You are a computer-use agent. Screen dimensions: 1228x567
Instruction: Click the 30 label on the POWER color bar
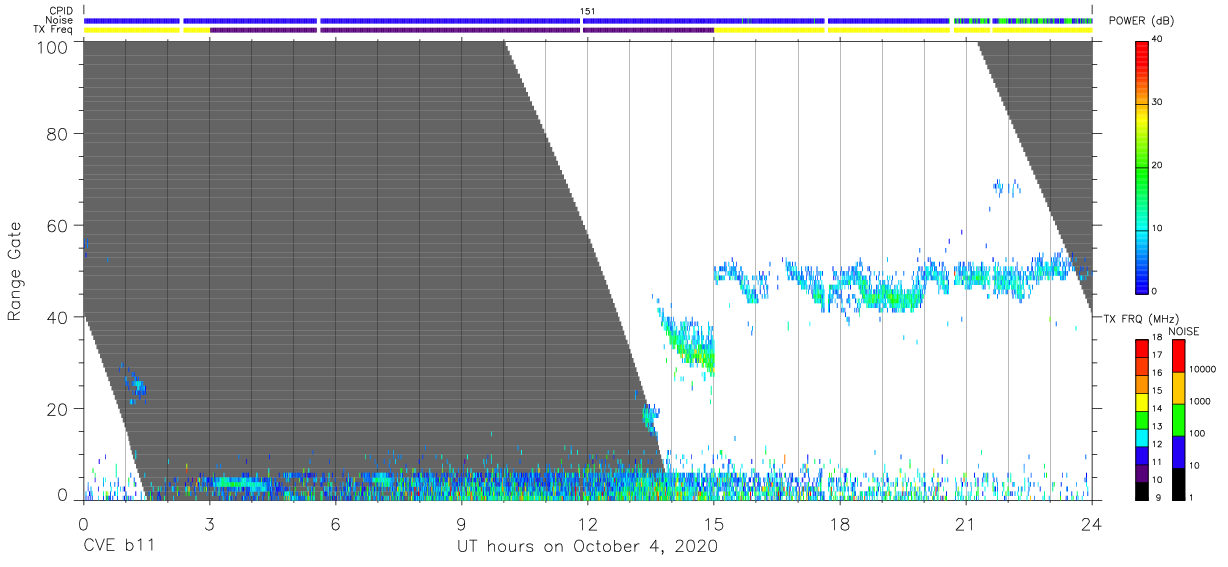[1156, 102]
